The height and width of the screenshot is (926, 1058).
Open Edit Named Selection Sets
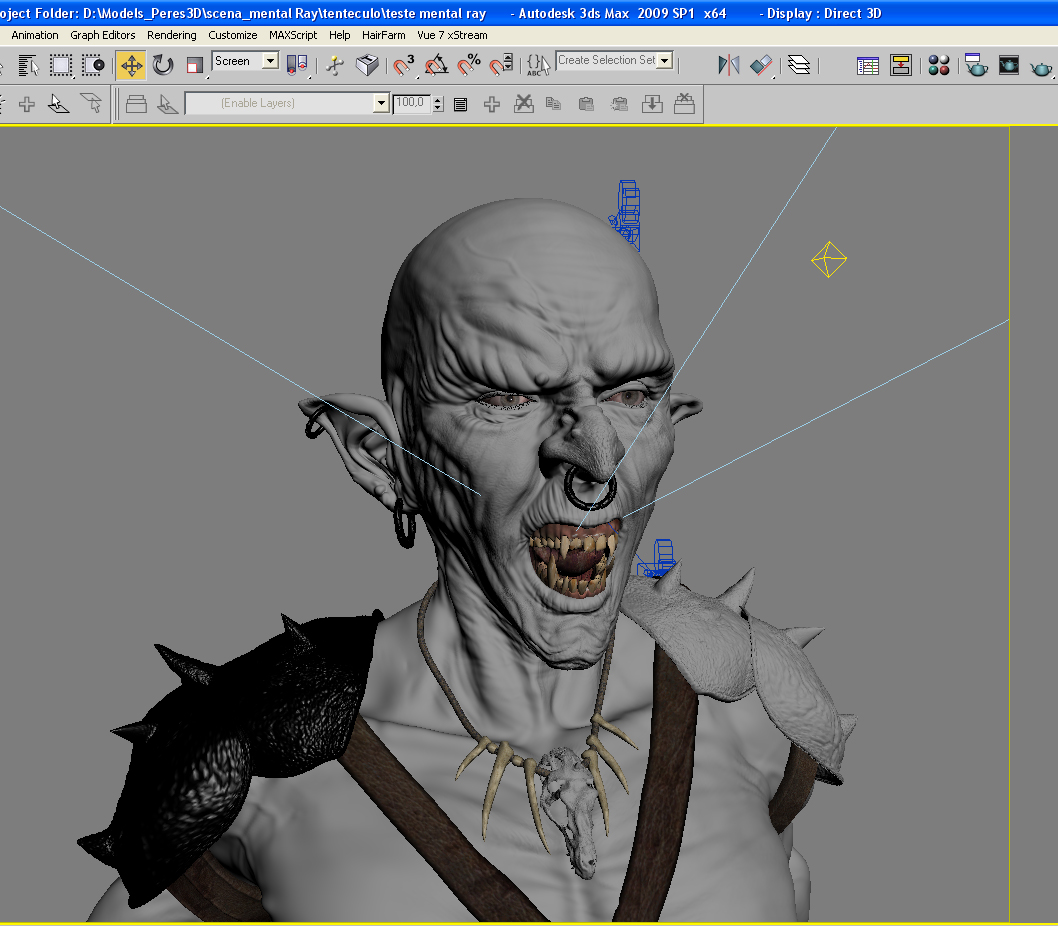click(x=538, y=65)
